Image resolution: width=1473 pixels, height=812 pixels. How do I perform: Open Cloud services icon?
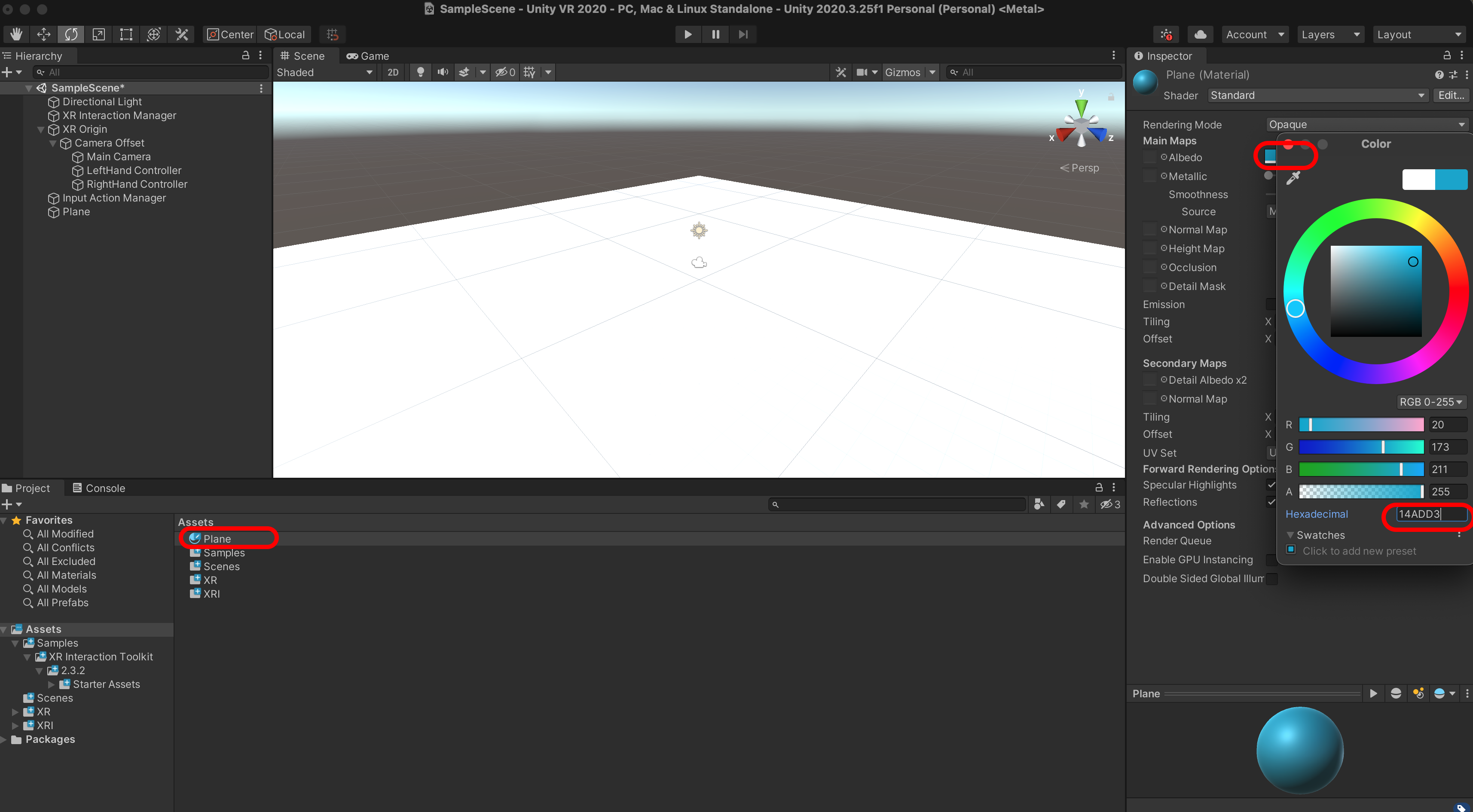1200,34
